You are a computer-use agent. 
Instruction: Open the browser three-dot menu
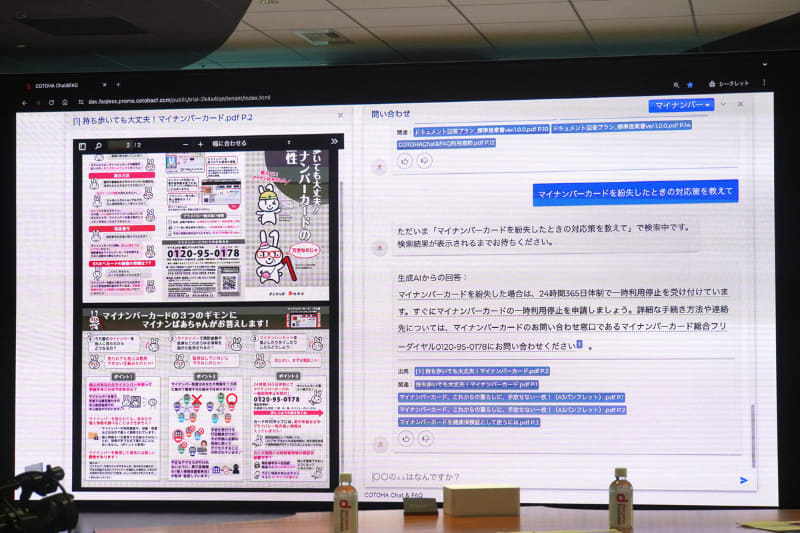point(764,83)
